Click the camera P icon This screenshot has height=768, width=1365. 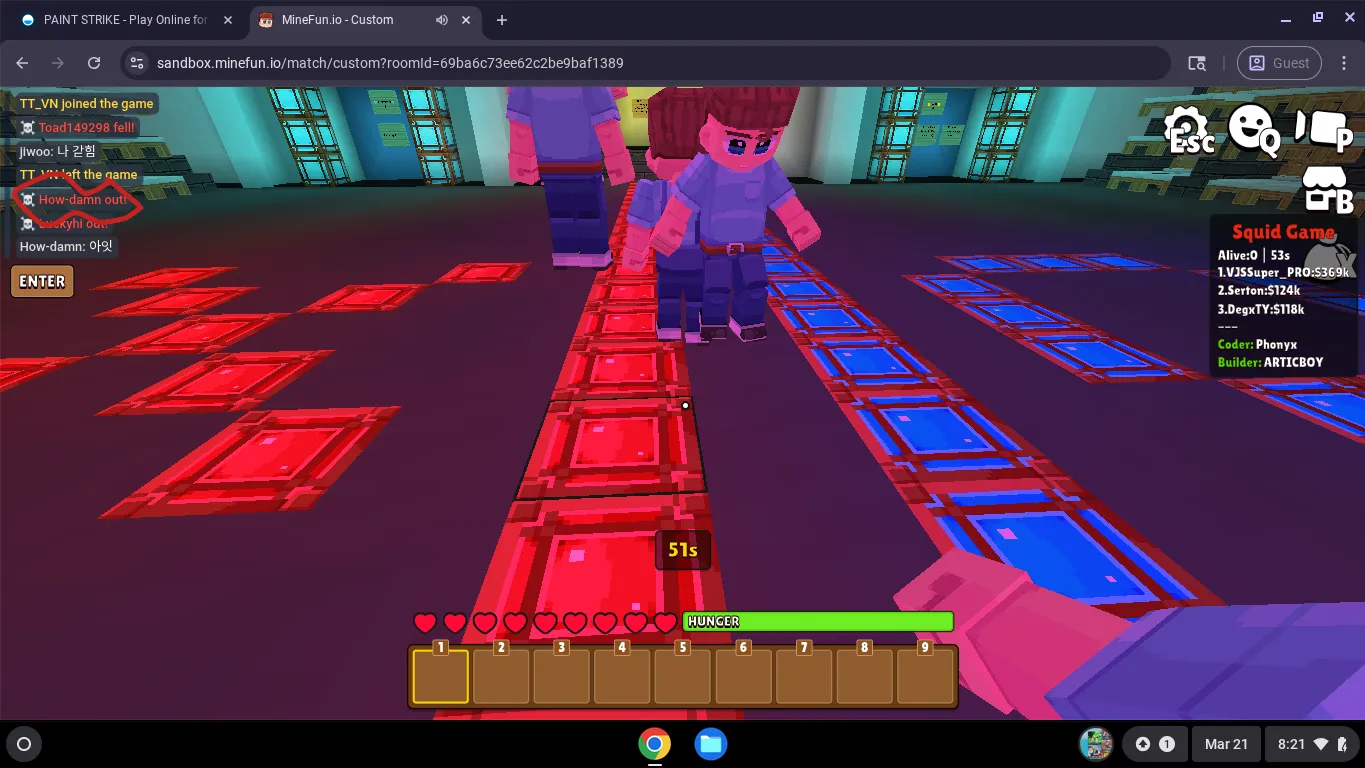1323,129
